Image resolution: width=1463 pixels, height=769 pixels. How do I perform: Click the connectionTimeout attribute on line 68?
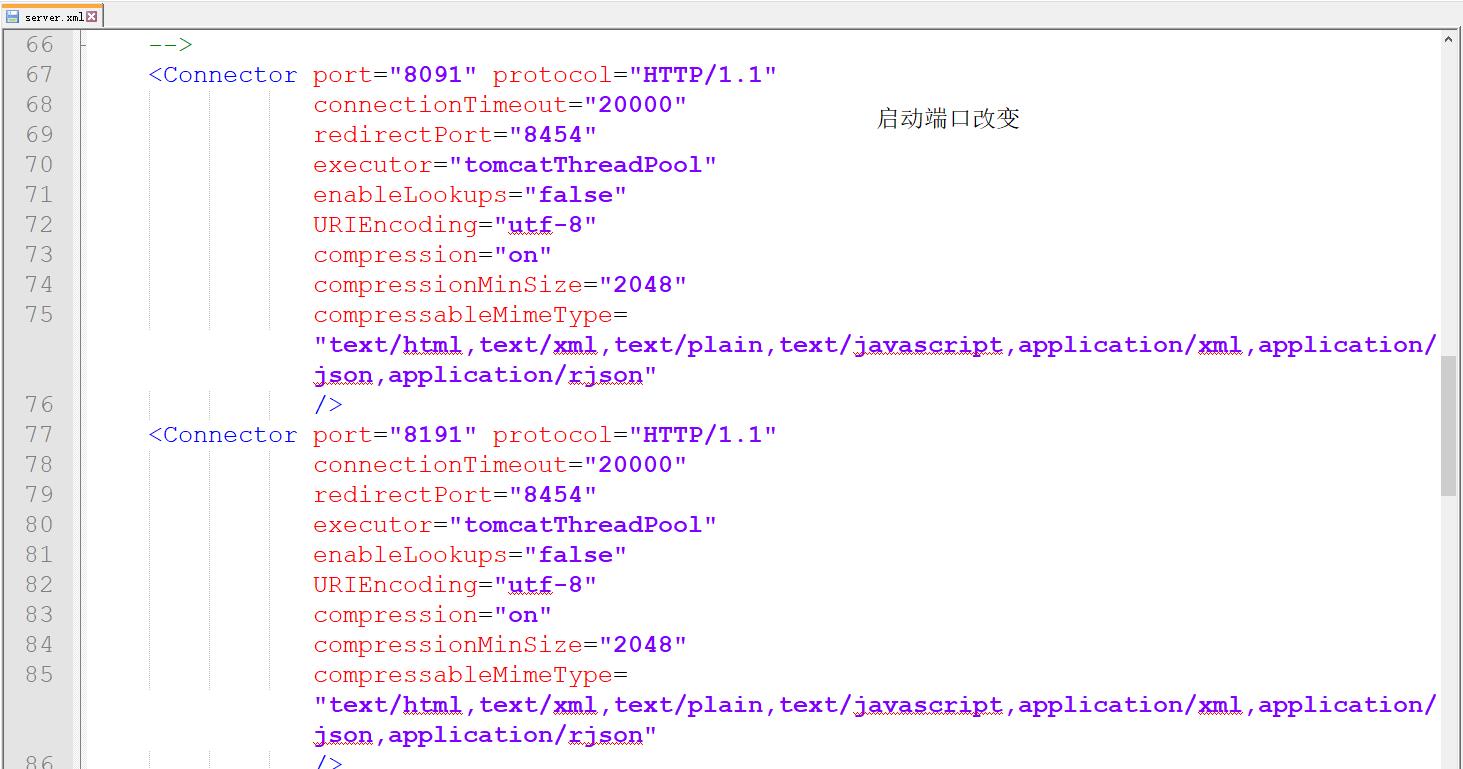pyautogui.click(x=440, y=104)
